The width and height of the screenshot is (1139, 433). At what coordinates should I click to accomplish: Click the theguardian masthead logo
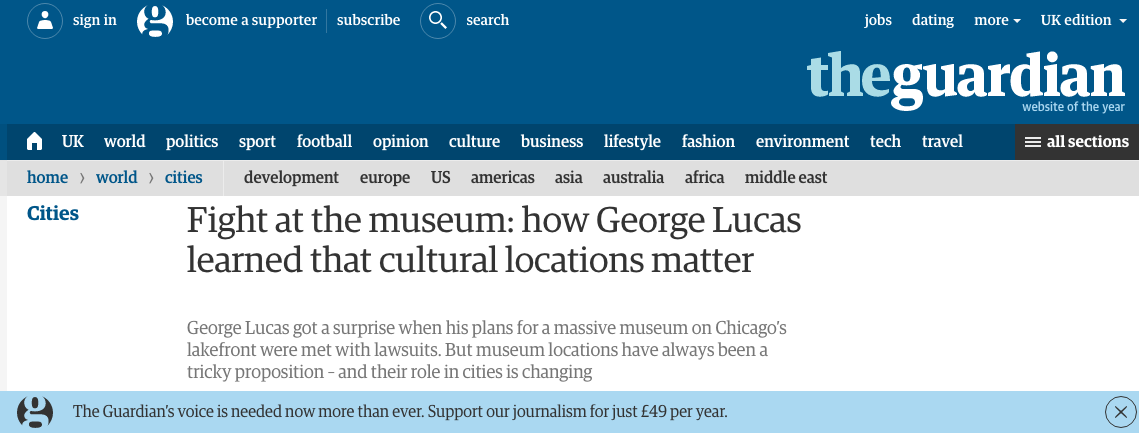[965, 81]
